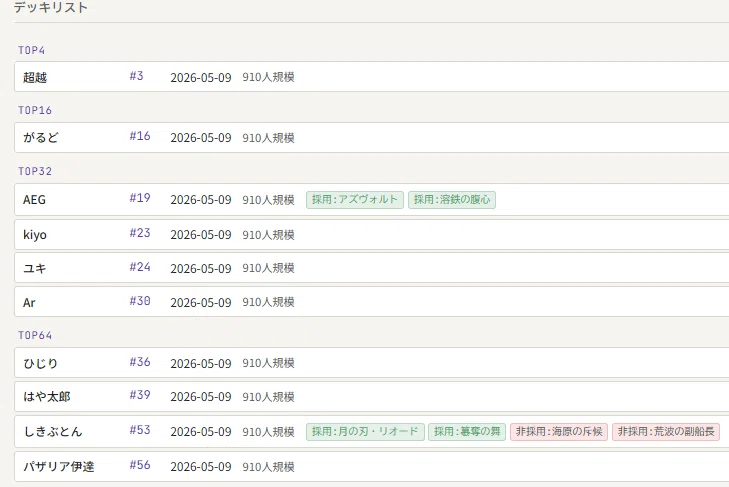This screenshot has width=729, height=487.
Task: Open the しきぶとん deck entry
Action: point(372,432)
